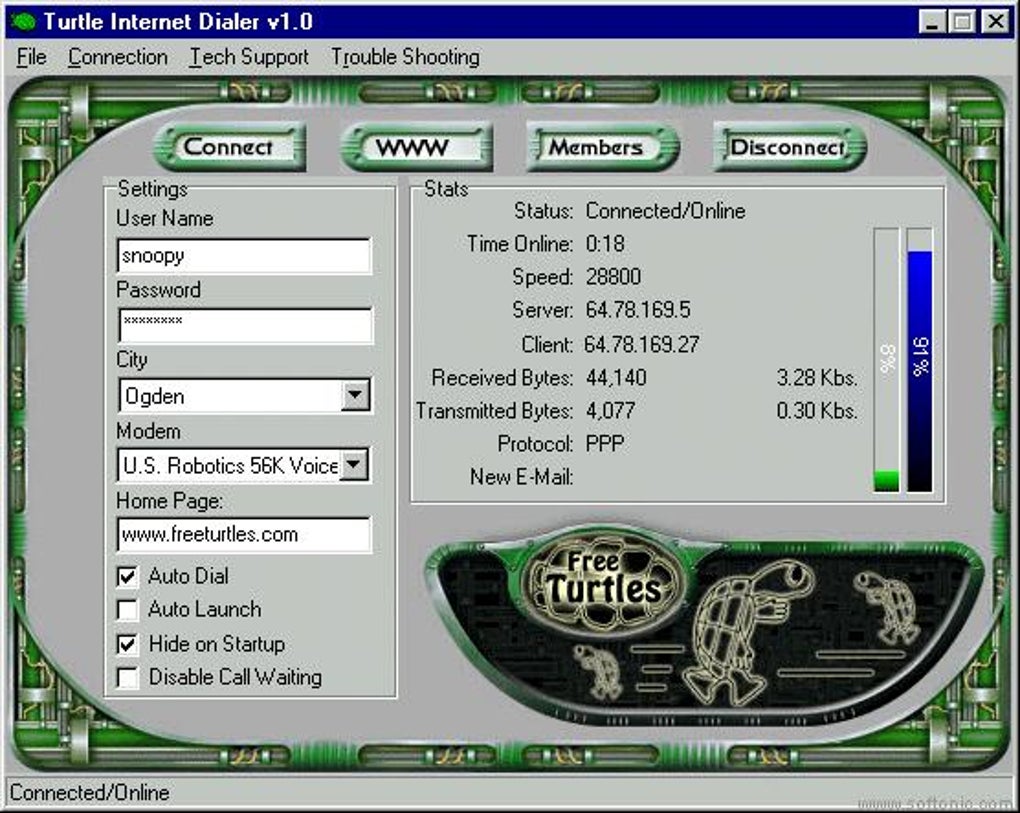Open the Trouble Shooting menu

tap(406, 57)
